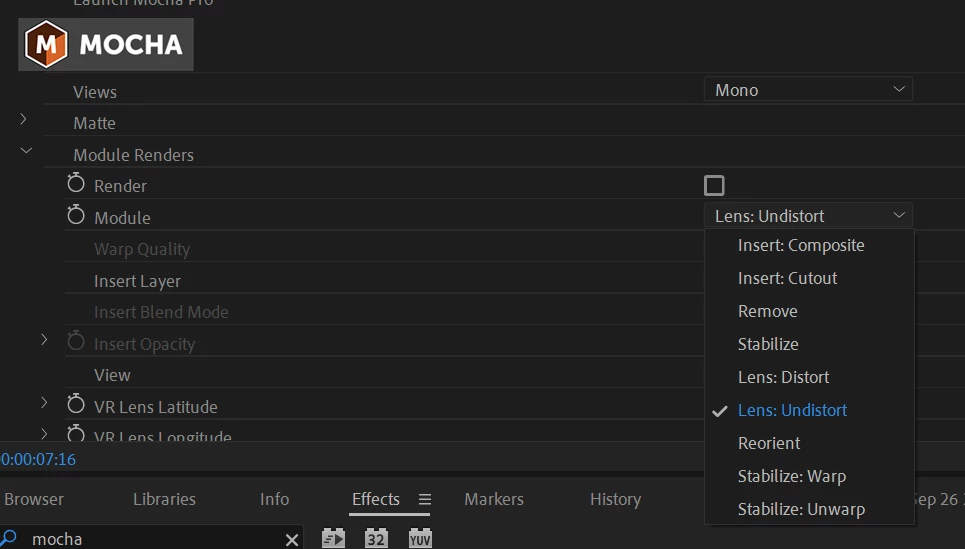965x549 pixels.
Task: Switch to the Info tab
Action: click(274, 499)
